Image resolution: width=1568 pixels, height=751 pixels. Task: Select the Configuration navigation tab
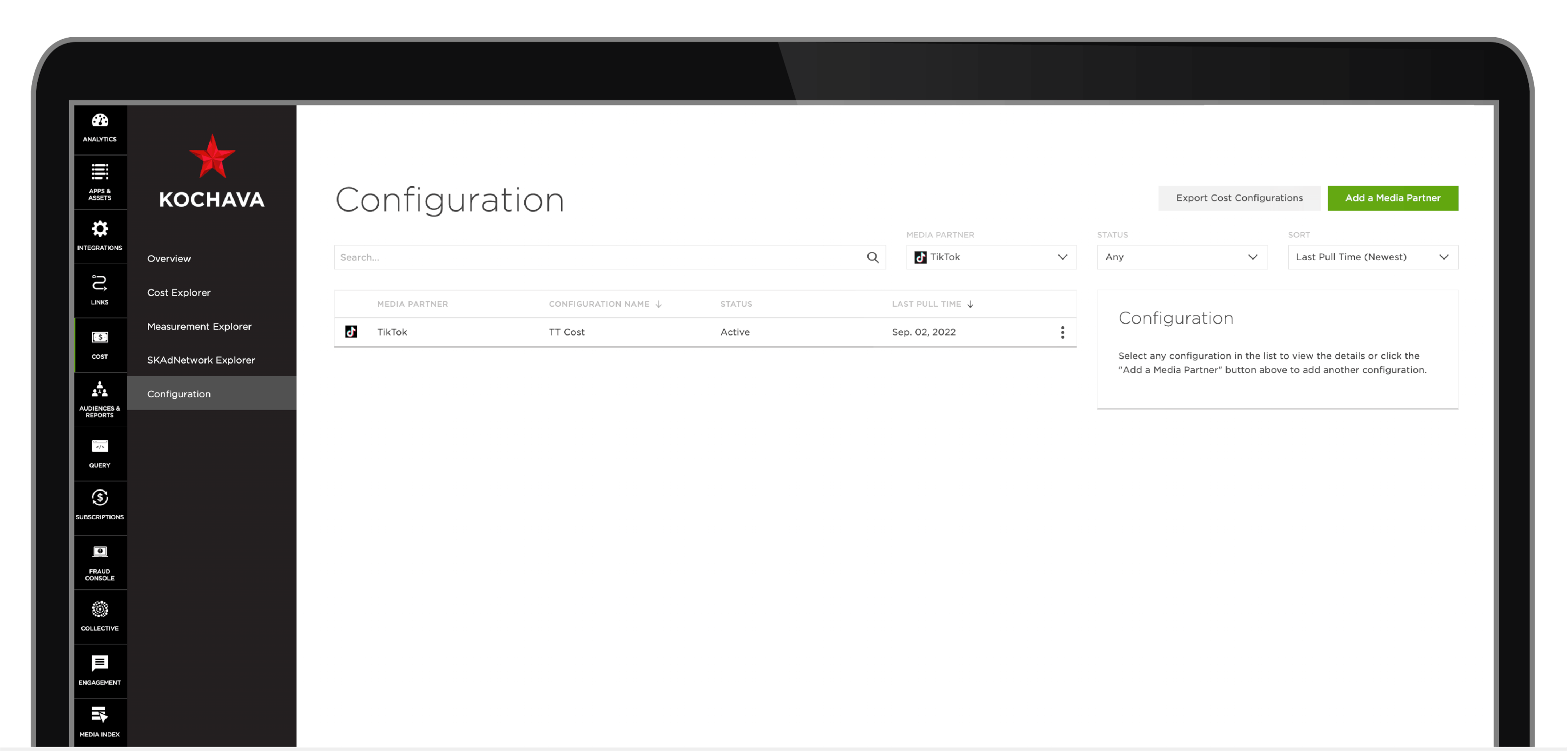tap(211, 393)
